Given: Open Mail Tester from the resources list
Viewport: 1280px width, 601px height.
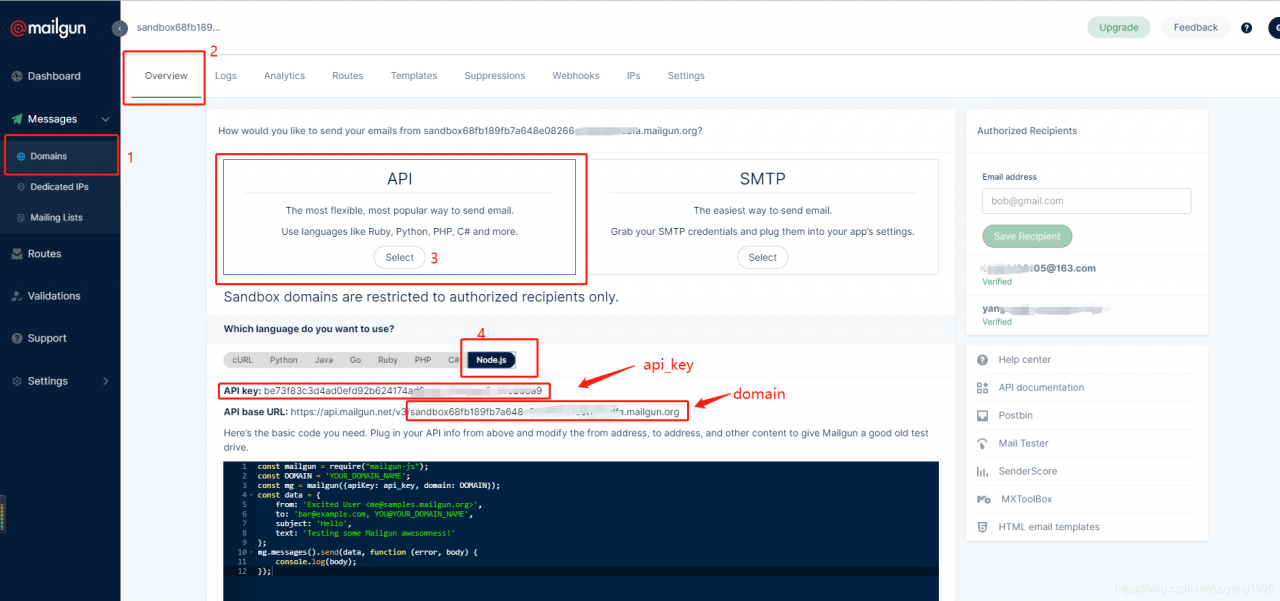Looking at the screenshot, I should click(1023, 443).
